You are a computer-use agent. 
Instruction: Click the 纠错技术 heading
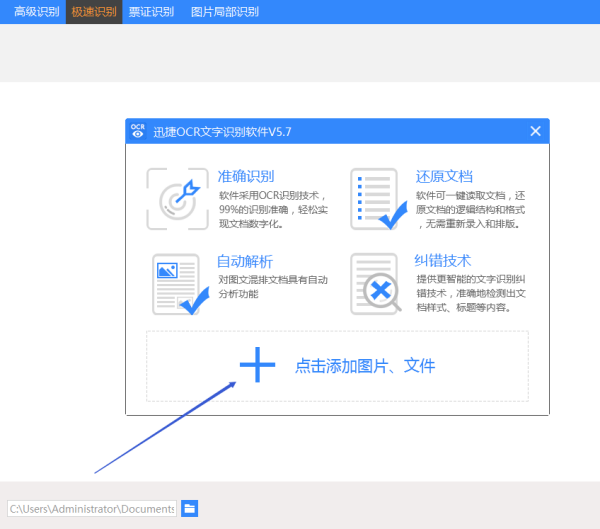tap(444, 261)
